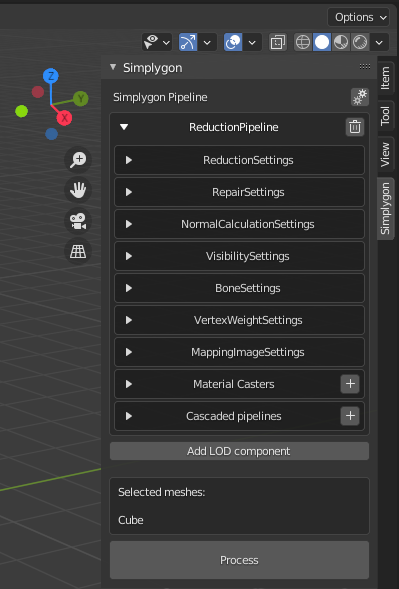
Task: Switch to Wireframe shading
Action: click(303, 42)
